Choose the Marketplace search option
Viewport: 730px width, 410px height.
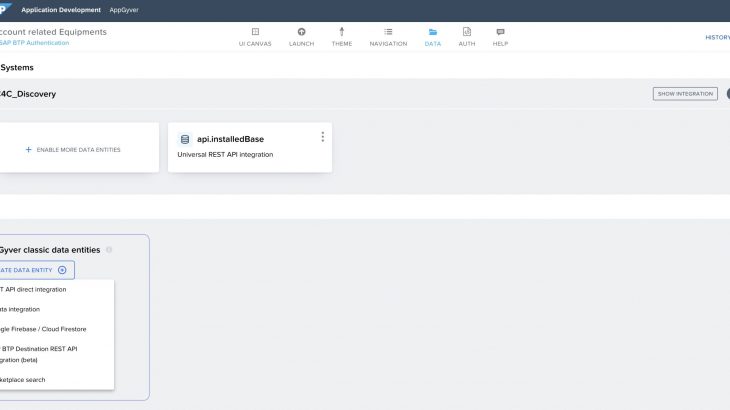pos(23,380)
